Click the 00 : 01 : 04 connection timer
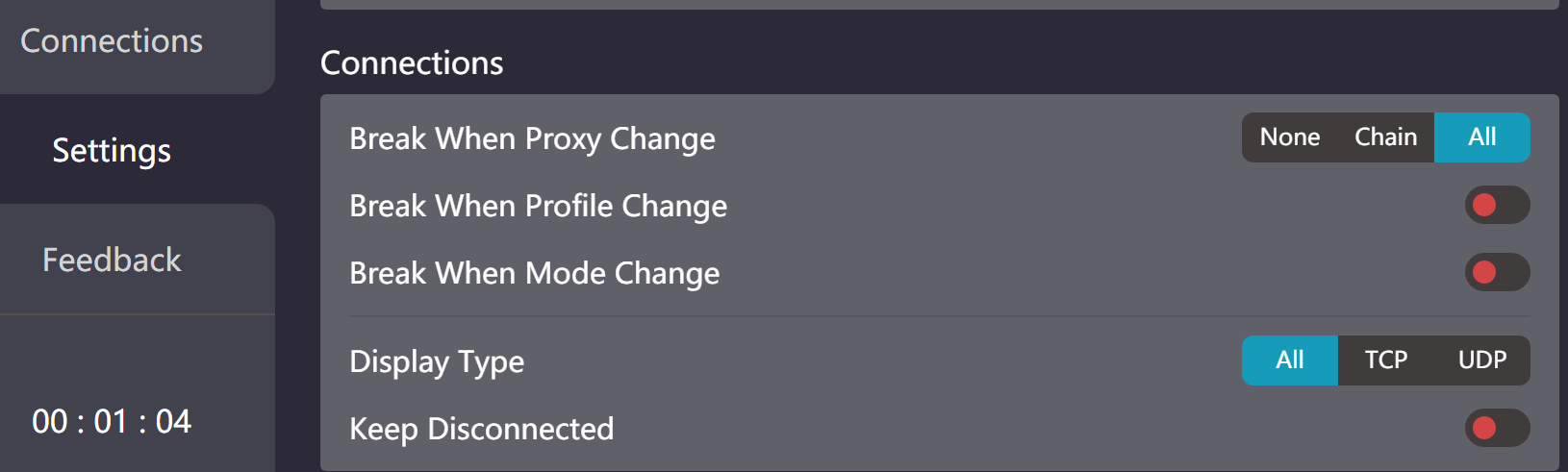 tap(112, 421)
